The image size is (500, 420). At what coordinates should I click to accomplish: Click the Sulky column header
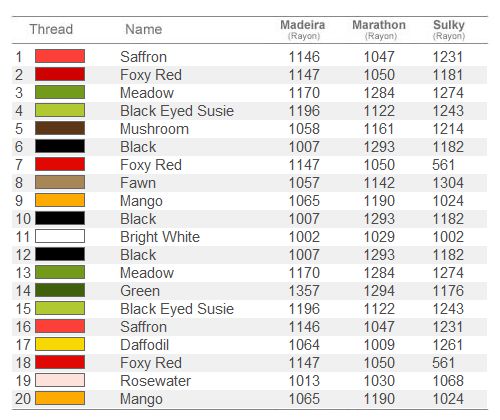pyautogui.click(x=449, y=29)
